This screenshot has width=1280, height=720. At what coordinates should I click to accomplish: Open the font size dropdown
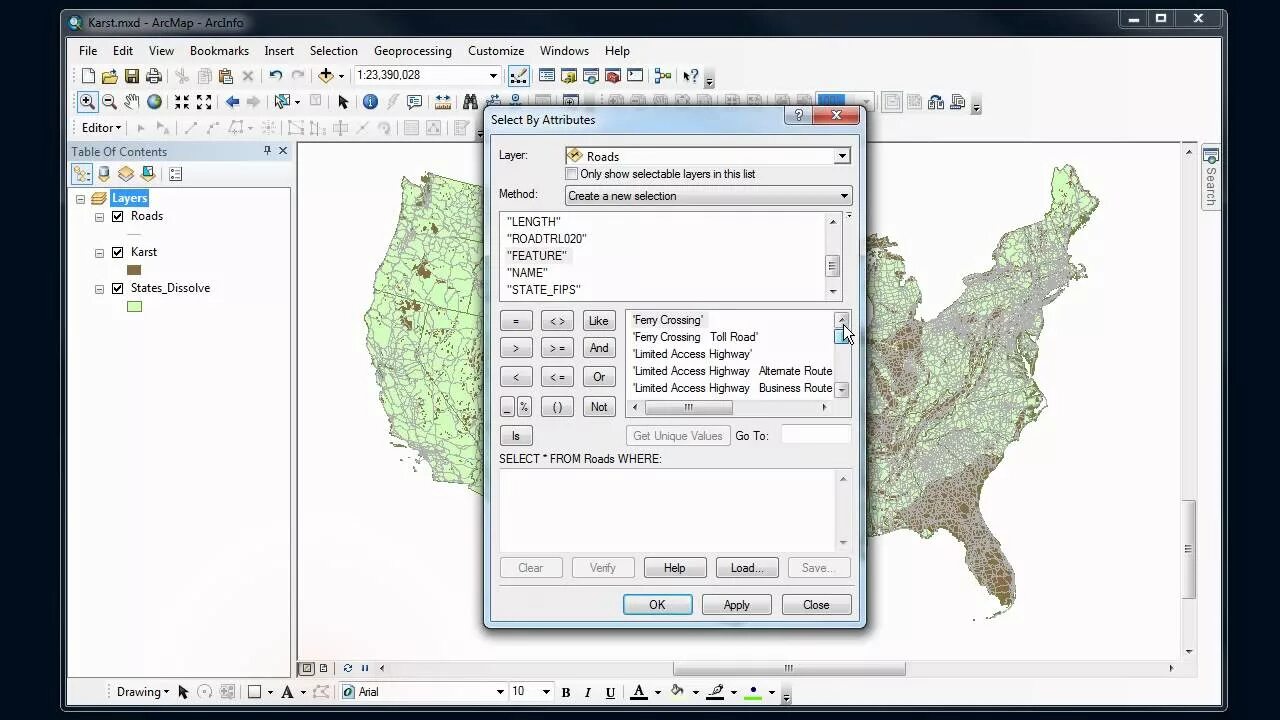coord(546,692)
